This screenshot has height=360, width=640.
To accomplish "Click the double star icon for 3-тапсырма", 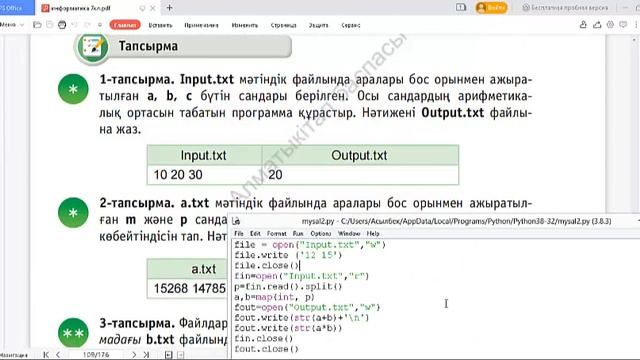I will coord(73,333).
